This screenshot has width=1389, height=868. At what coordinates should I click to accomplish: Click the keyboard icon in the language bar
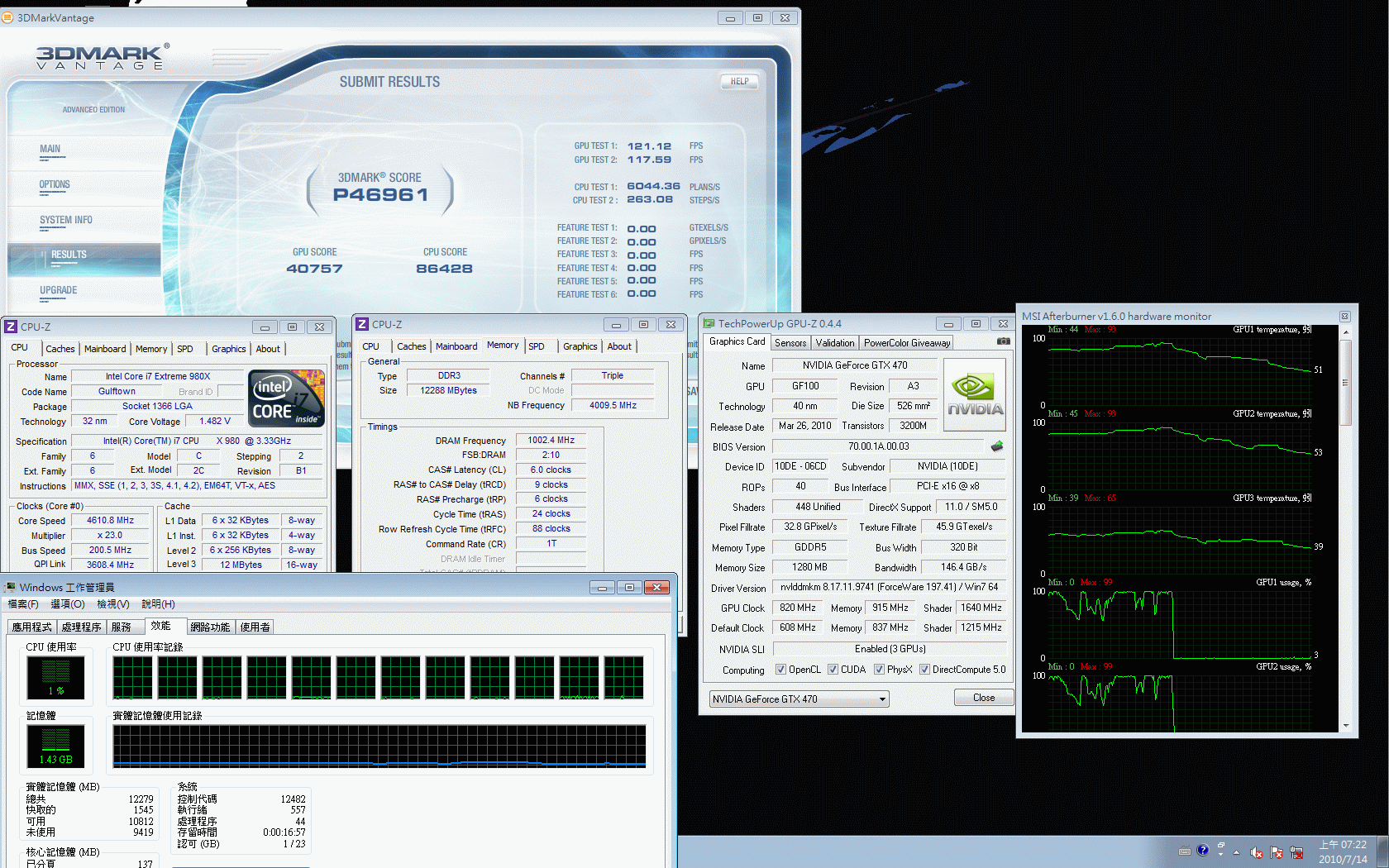(1185, 851)
